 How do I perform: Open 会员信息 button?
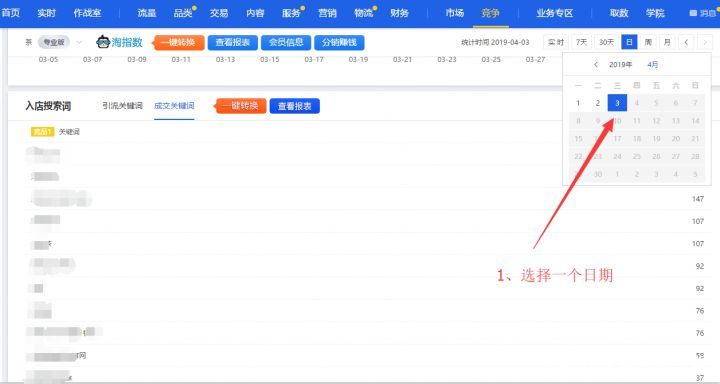click(x=286, y=42)
